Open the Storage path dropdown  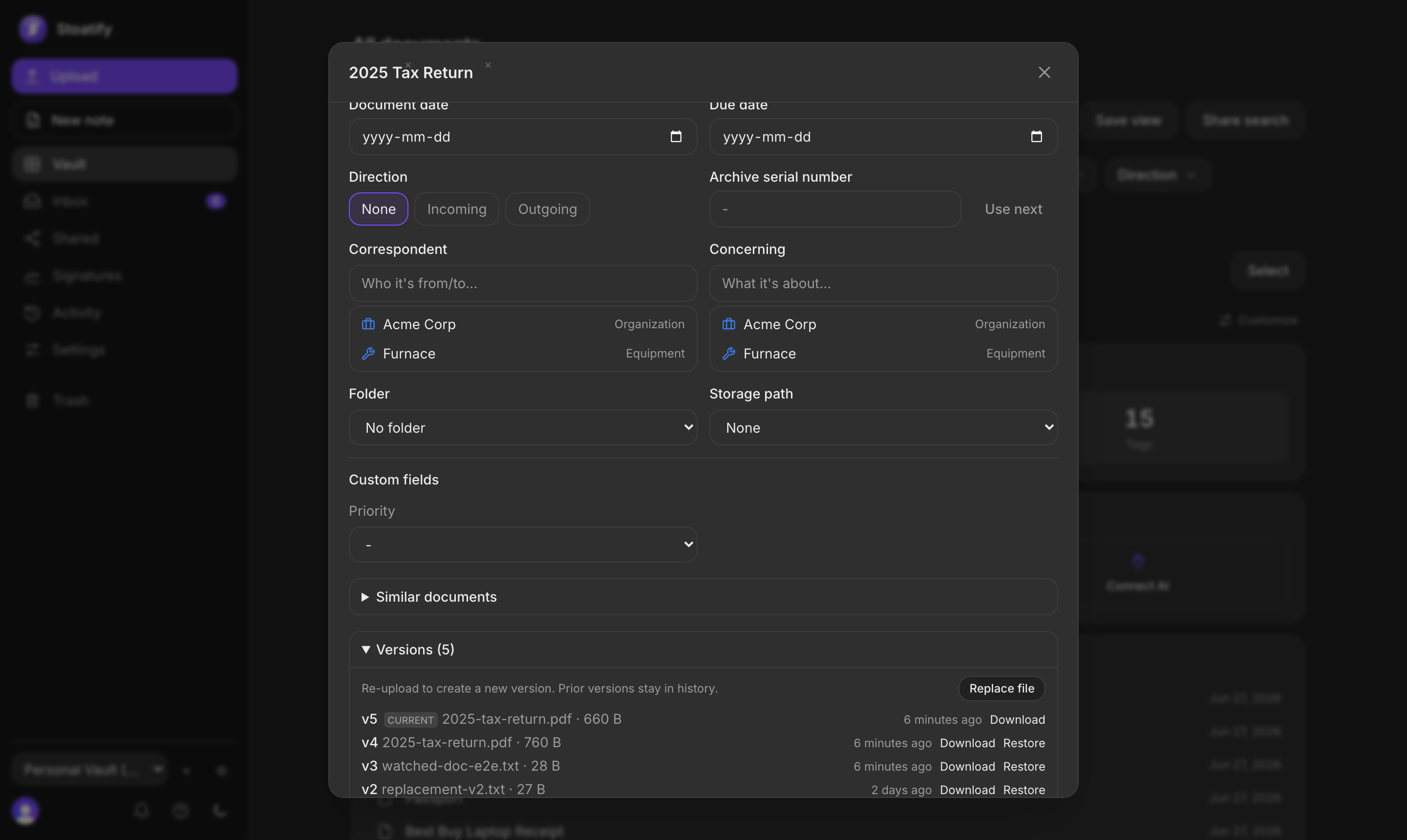coord(883,427)
